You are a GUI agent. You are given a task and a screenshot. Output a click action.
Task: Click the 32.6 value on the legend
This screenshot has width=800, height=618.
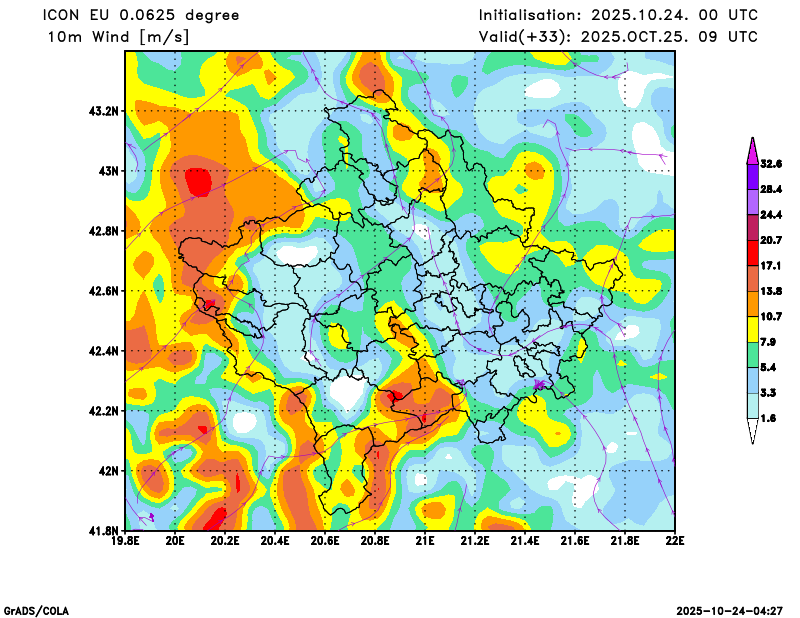771,163
